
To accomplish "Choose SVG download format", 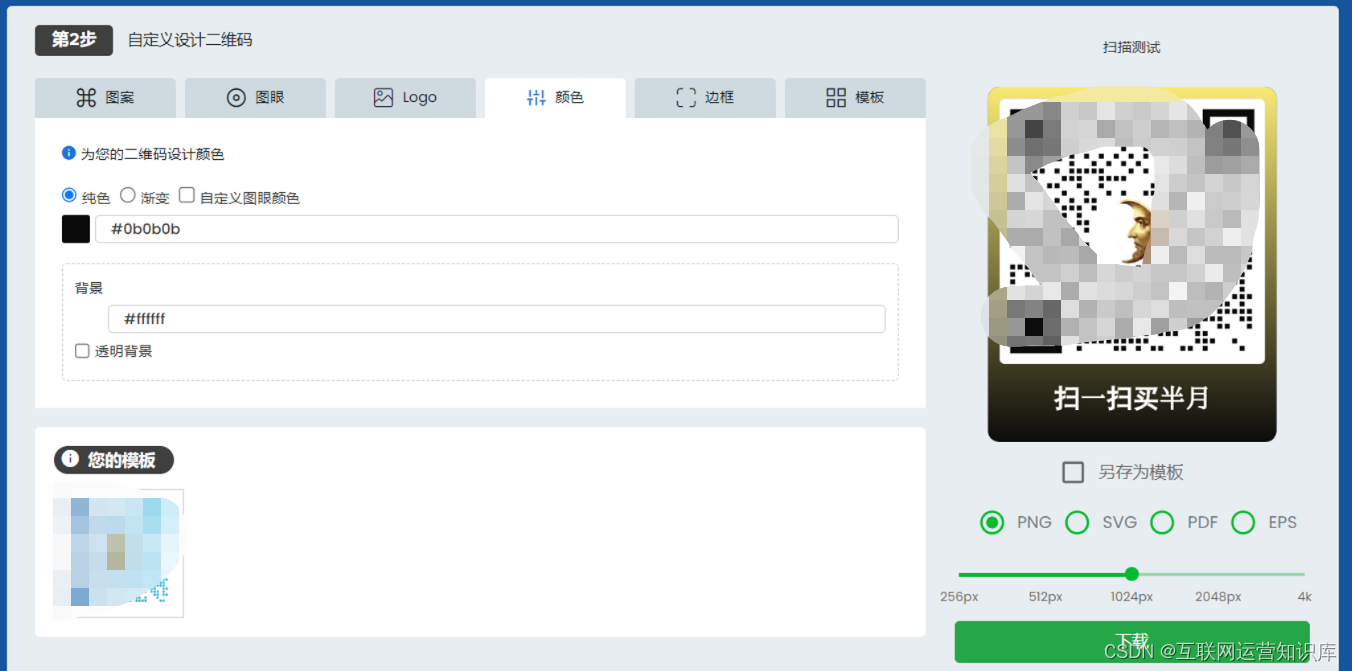I will tap(1077, 522).
